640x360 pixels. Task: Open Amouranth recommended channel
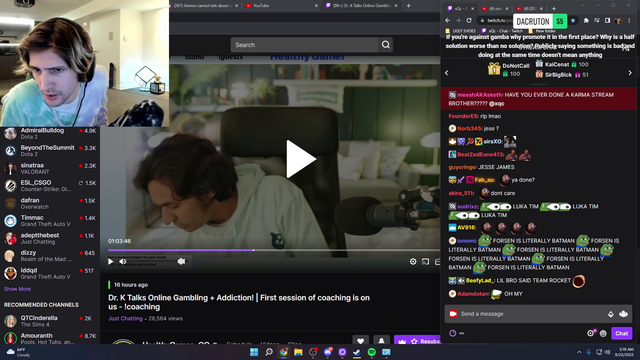coord(50,338)
